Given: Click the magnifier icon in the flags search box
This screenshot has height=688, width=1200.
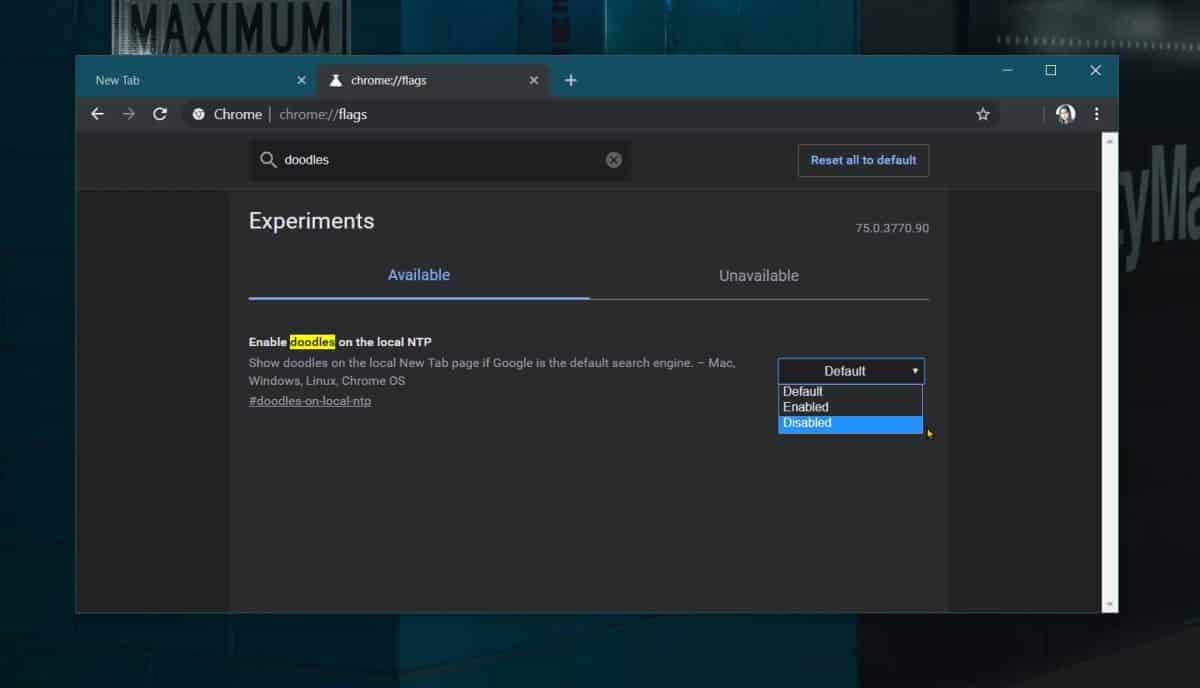Looking at the screenshot, I should pos(268,160).
